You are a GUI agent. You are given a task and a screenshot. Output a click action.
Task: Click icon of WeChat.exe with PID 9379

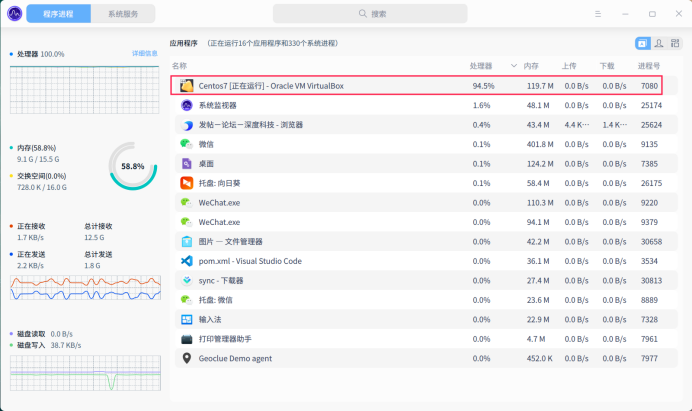[x=187, y=222]
